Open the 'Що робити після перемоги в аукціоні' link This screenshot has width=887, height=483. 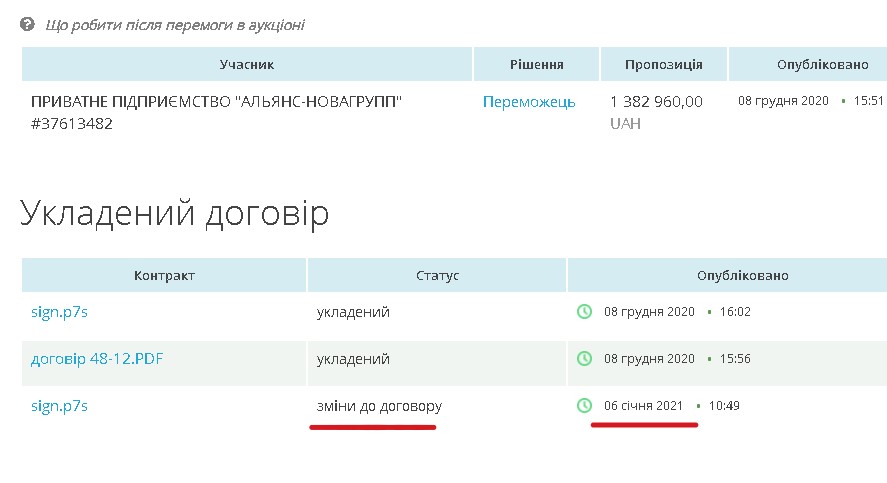pyautogui.click(x=175, y=25)
